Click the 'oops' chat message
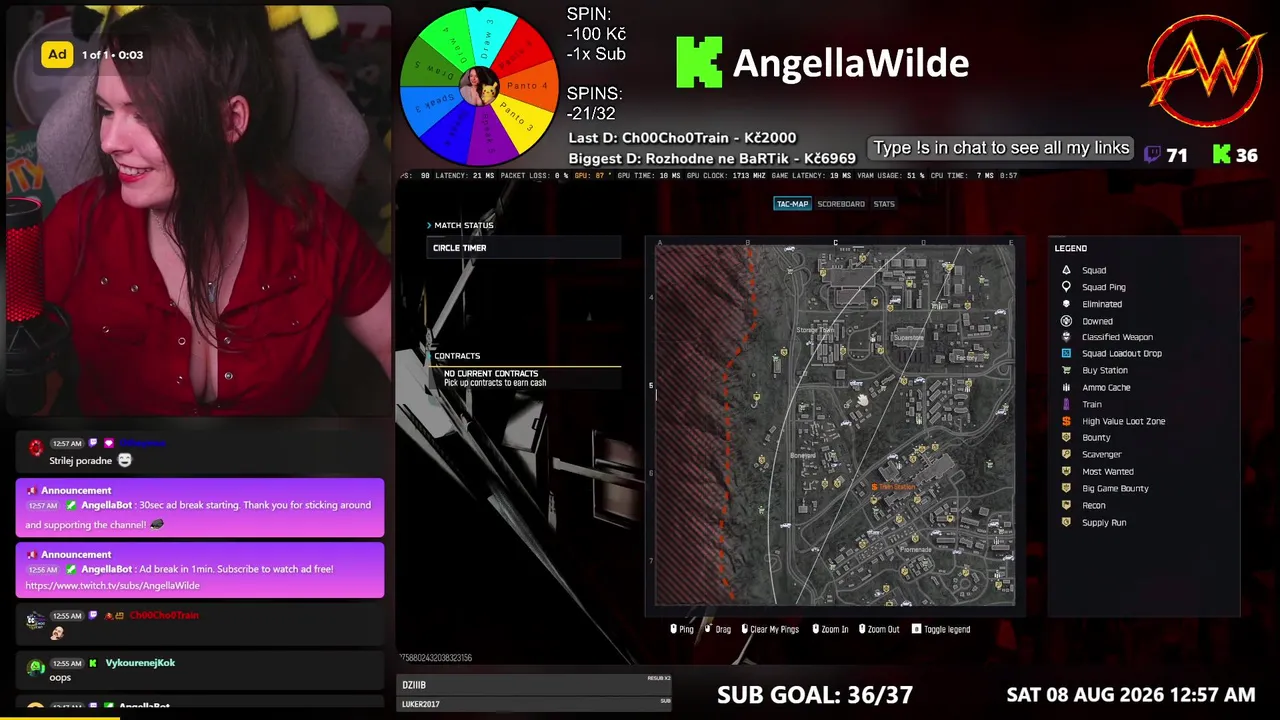The width and height of the screenshot is (1280, 720). 60,677
